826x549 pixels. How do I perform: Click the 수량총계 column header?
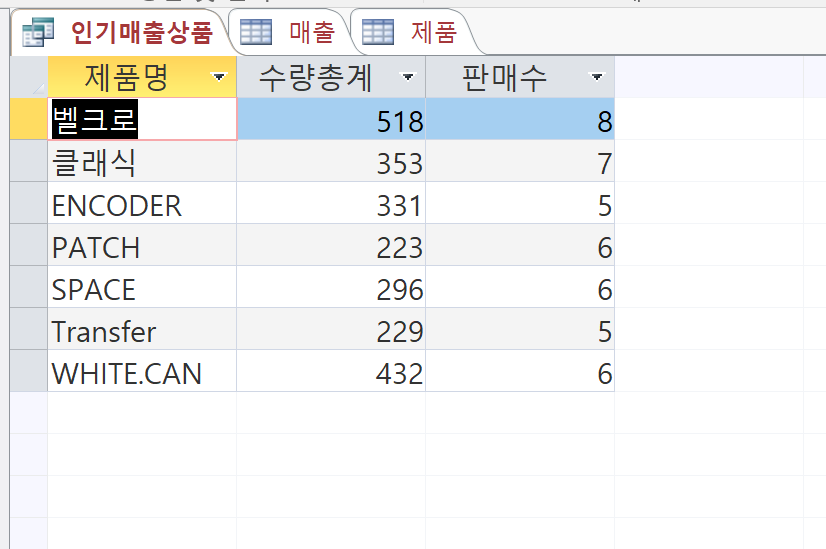(315, 77)
